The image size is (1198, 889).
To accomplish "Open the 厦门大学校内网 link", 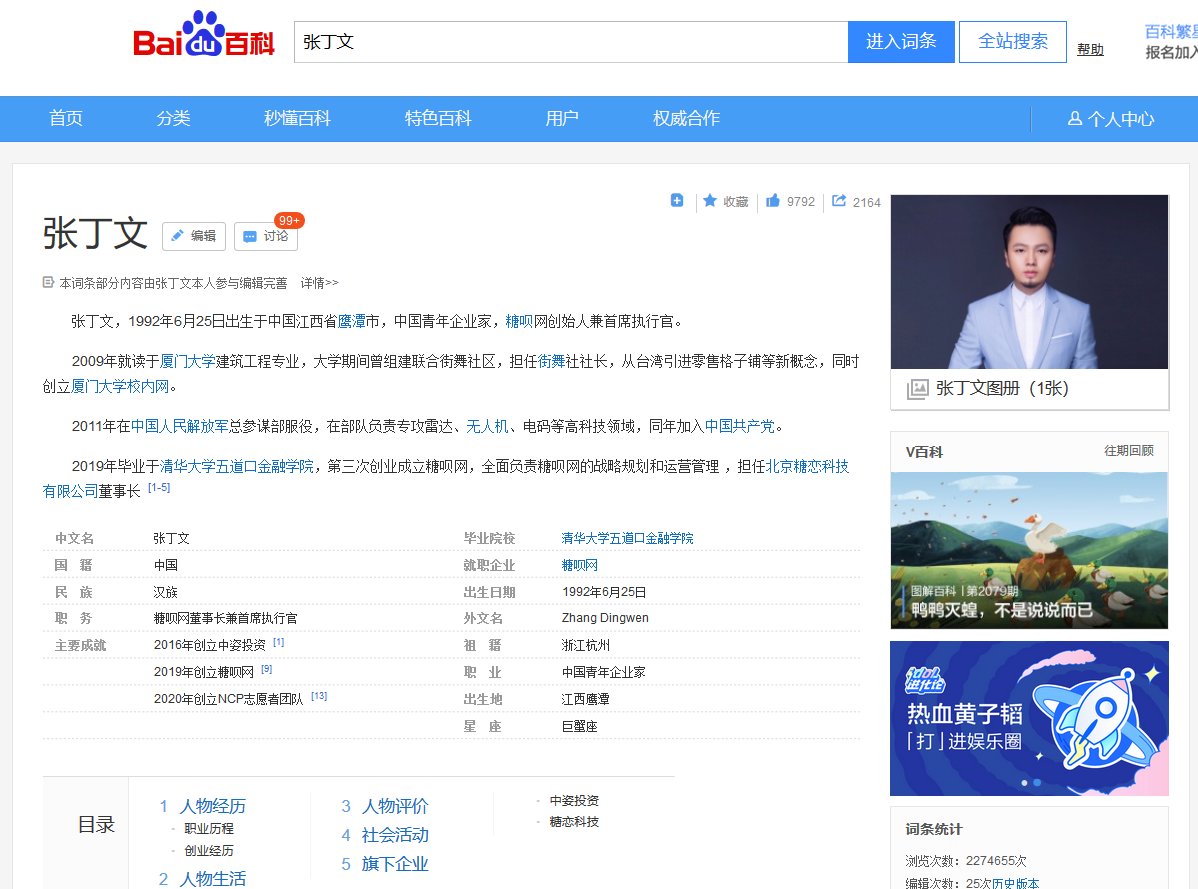I will pos(120,386).
